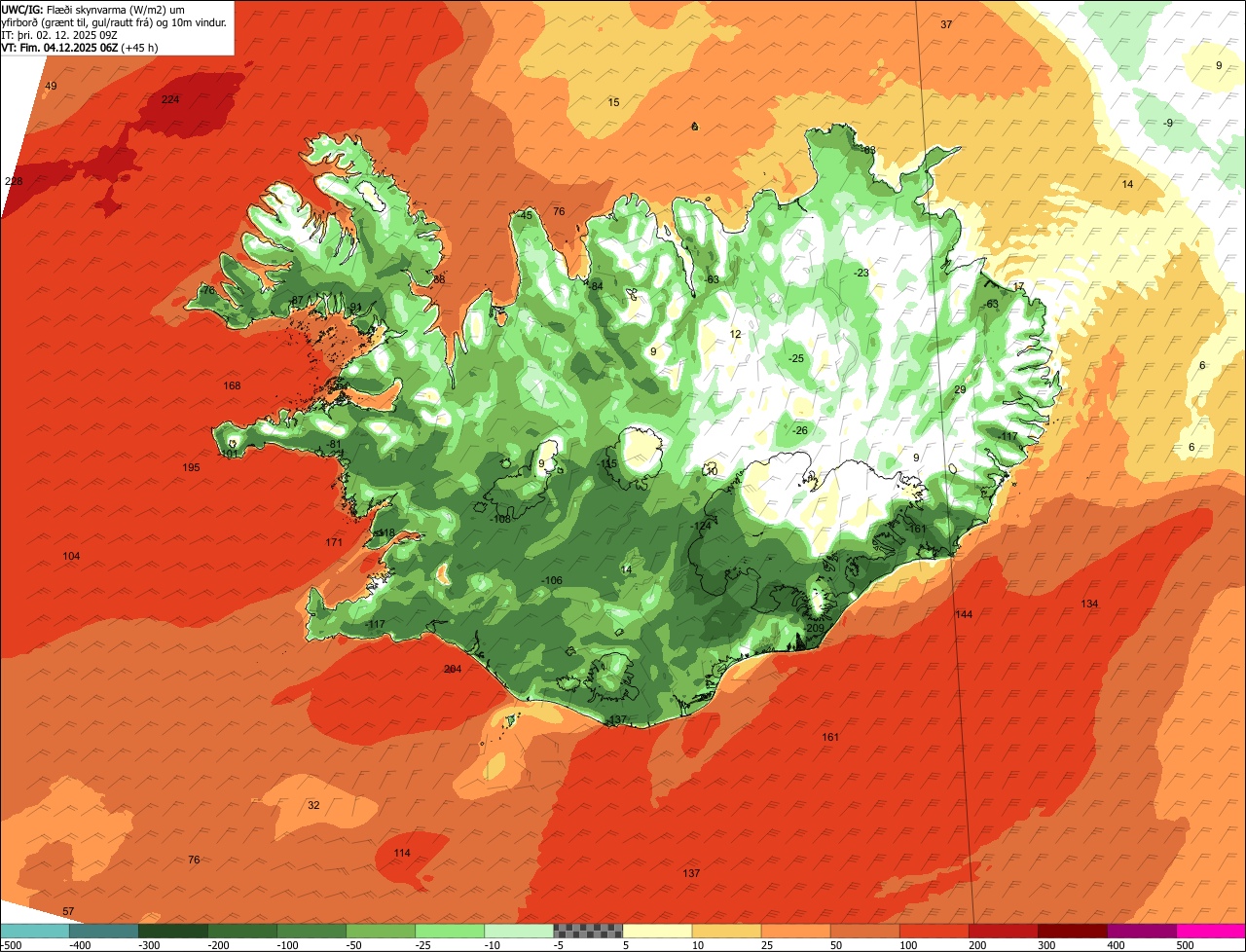1246x952 pixels.
Task: Click the '-87' value in the Westfjords
Action: [x=296, y=300]
